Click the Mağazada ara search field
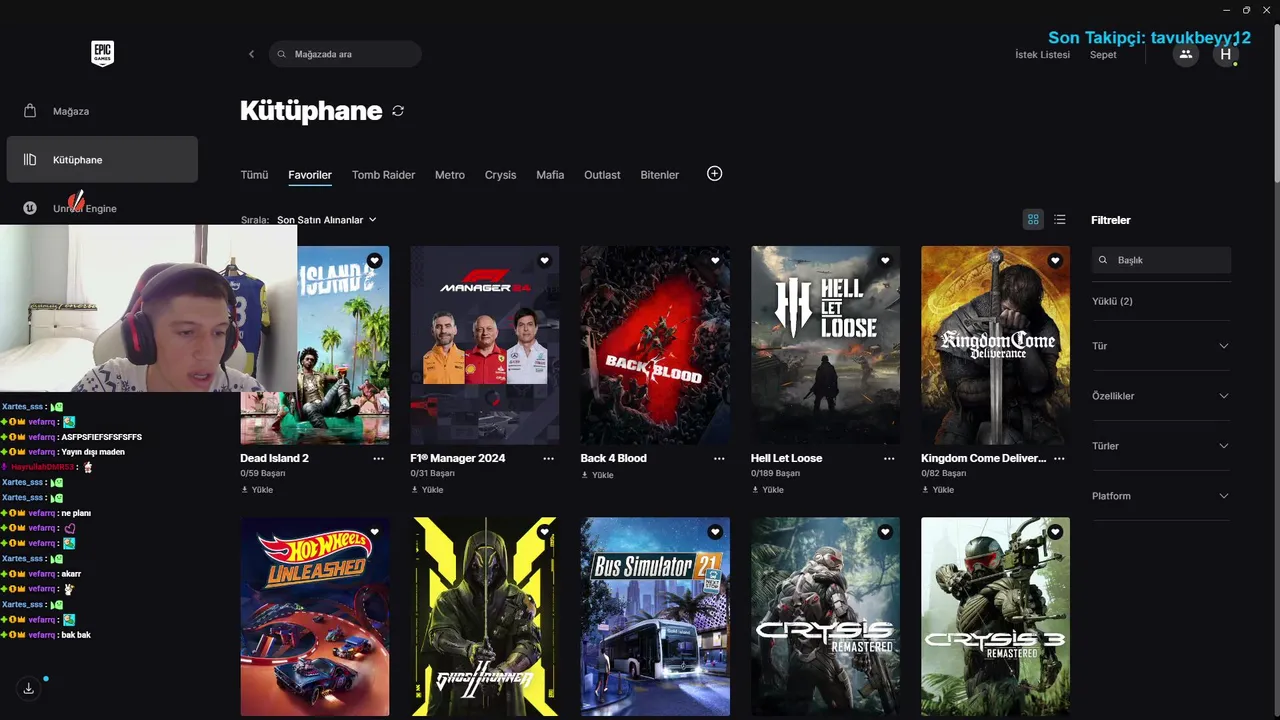The height and width of the screenshot is (720, 1280). coord(345,54)
